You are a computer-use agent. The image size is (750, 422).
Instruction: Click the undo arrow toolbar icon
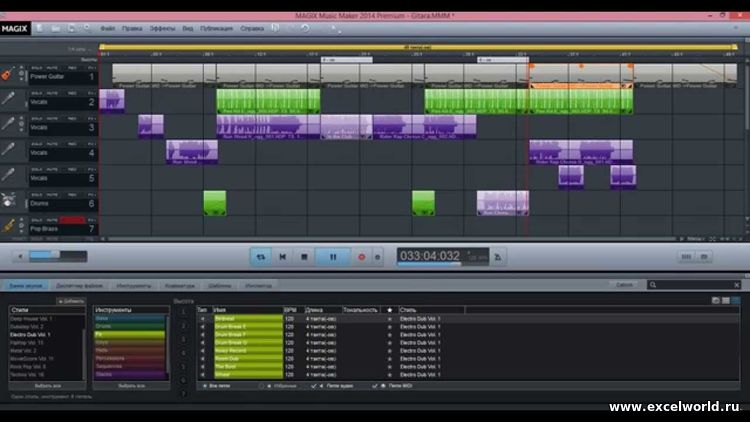305,28
